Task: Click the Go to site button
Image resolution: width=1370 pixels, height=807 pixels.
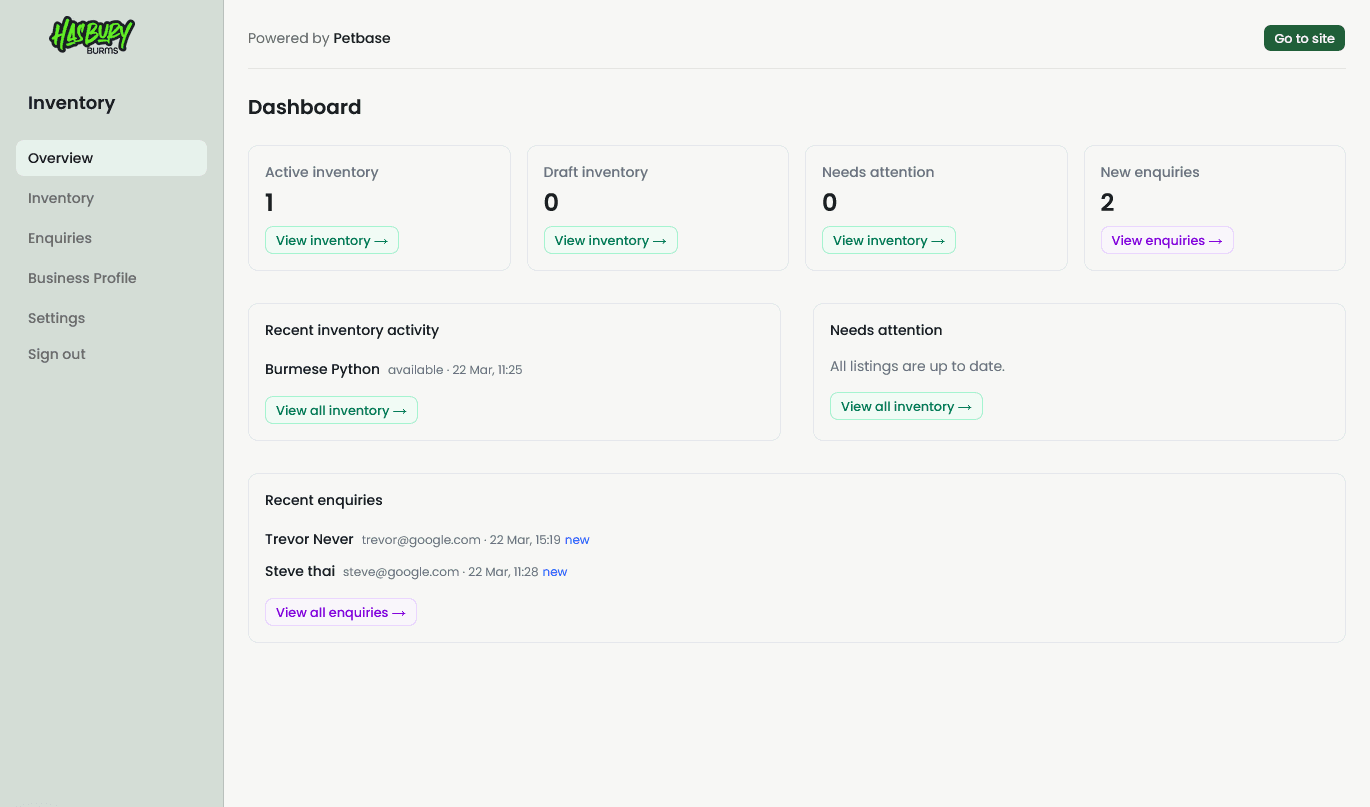Action: 1304,37
